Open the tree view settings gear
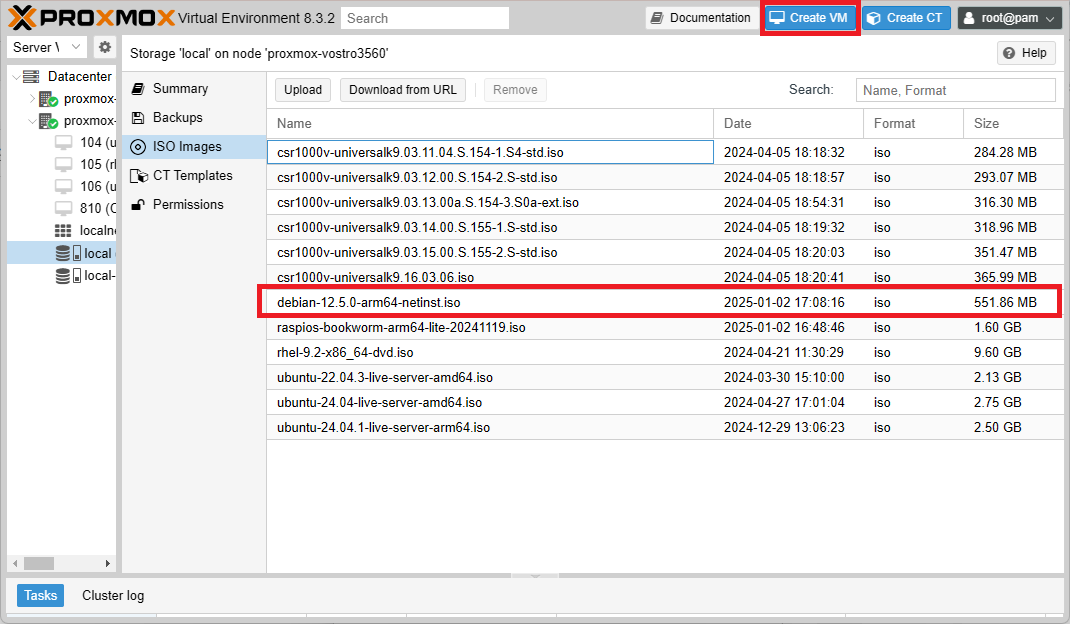Image resolution: width=1070 pixels, height=625 pixels. point(104,47)
